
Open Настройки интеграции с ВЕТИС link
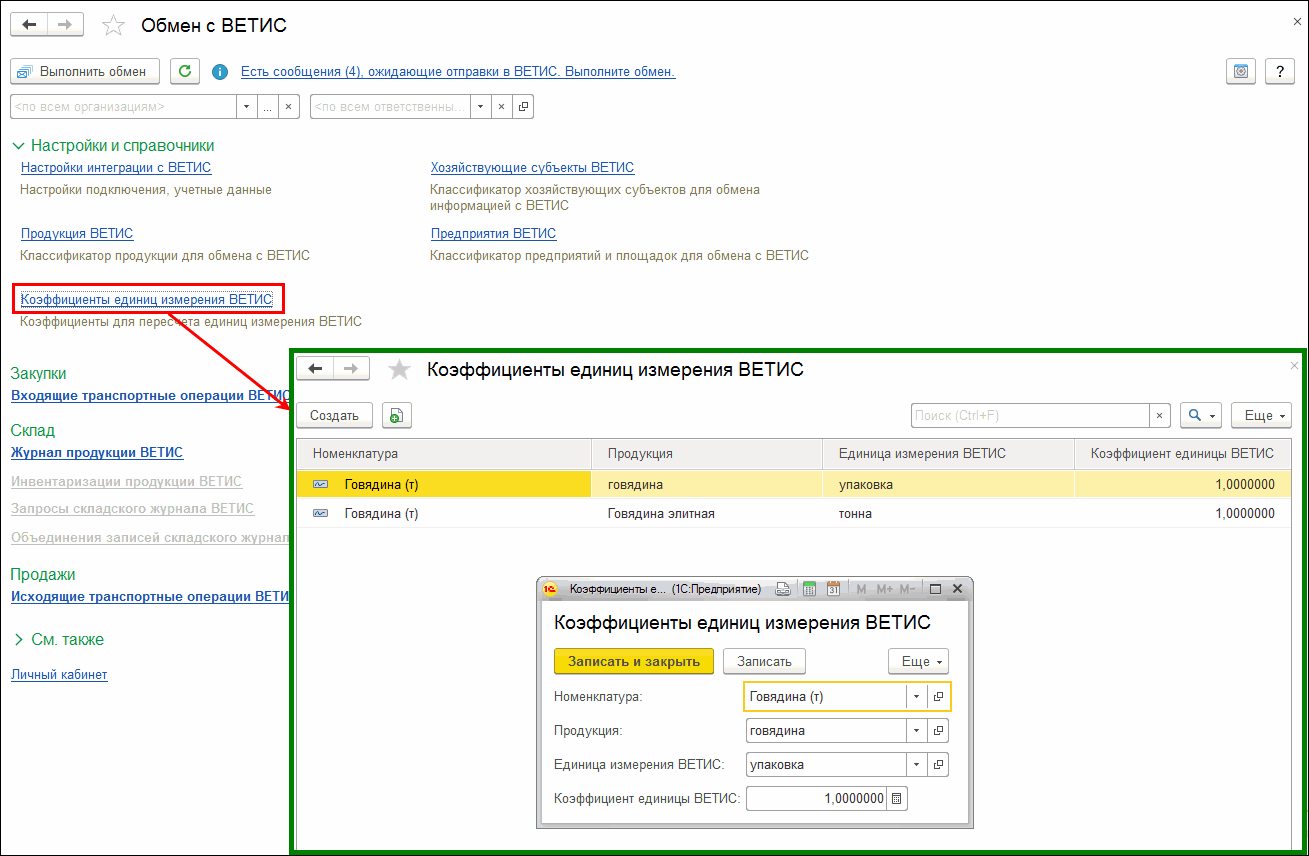click(116, 168)
